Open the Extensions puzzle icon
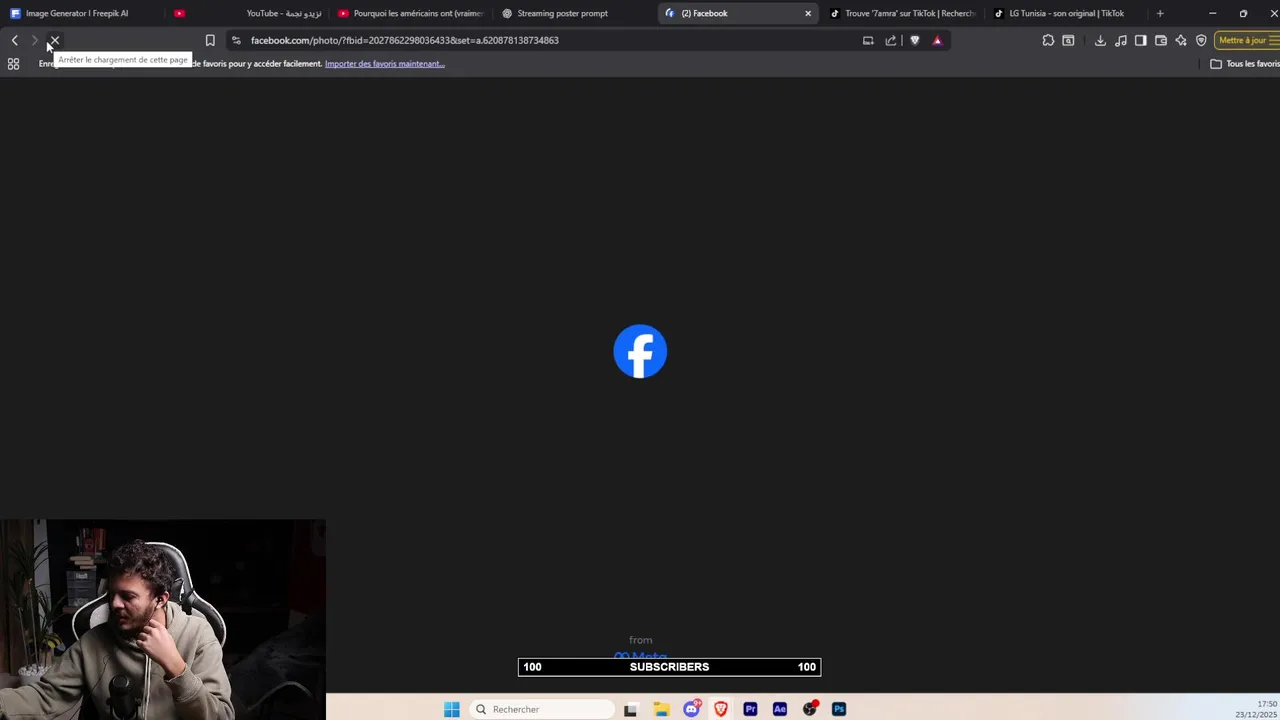 1048,40
